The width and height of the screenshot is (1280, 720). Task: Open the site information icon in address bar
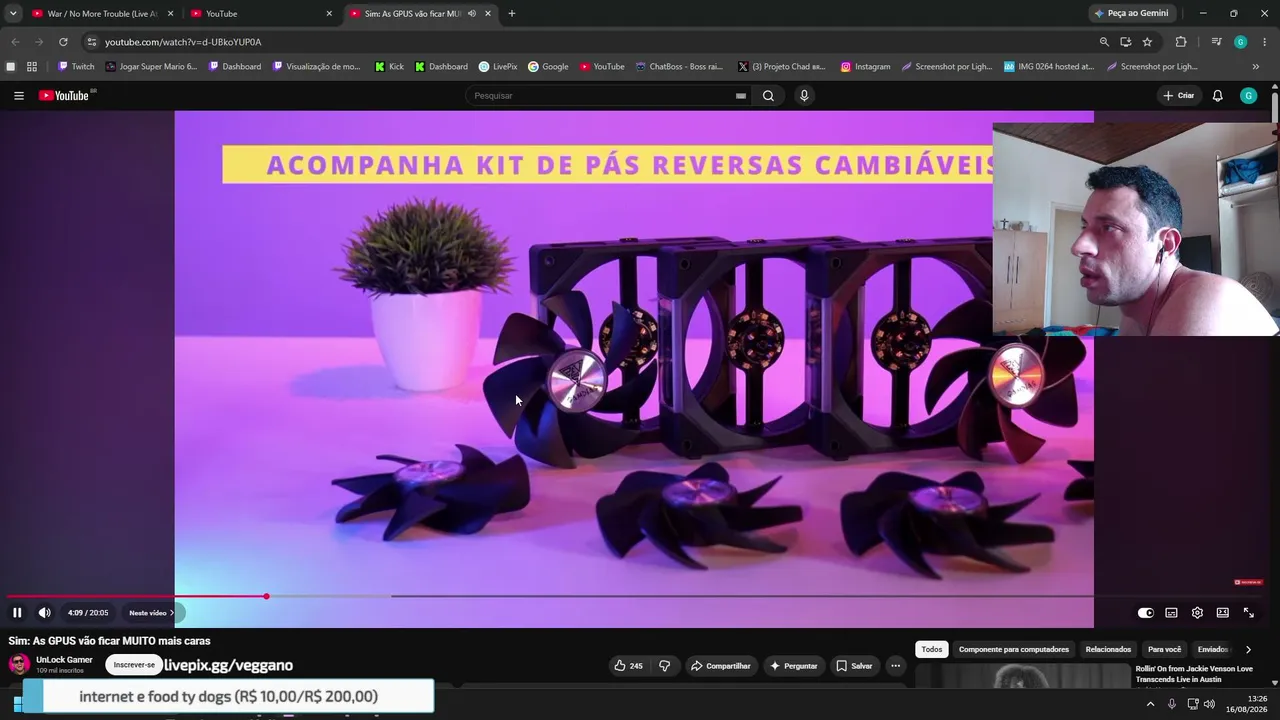92,42
